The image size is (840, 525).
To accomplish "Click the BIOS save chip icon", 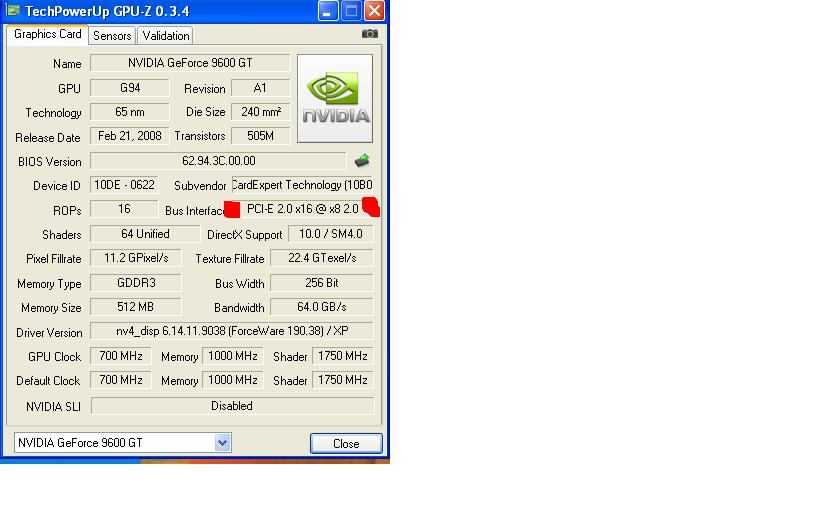I will (x=362, y=160).
